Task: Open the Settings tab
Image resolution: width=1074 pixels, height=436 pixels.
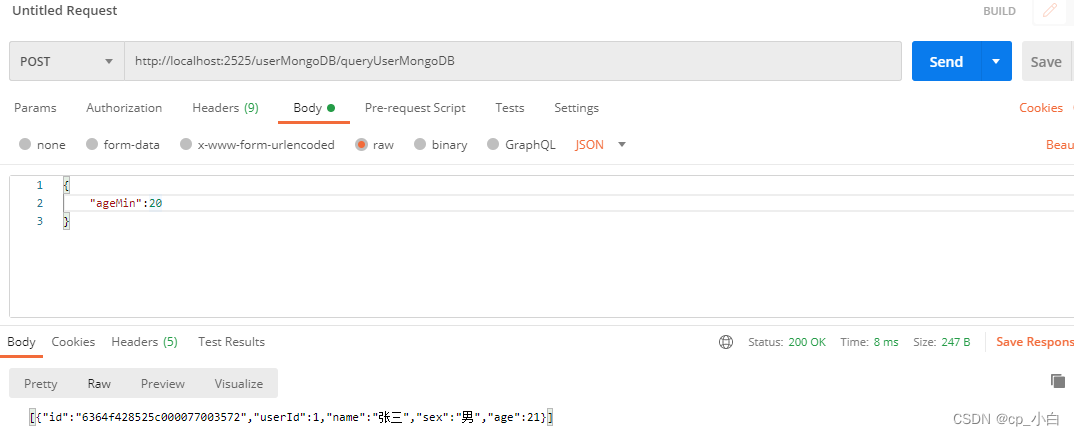Action: (576, 107)
